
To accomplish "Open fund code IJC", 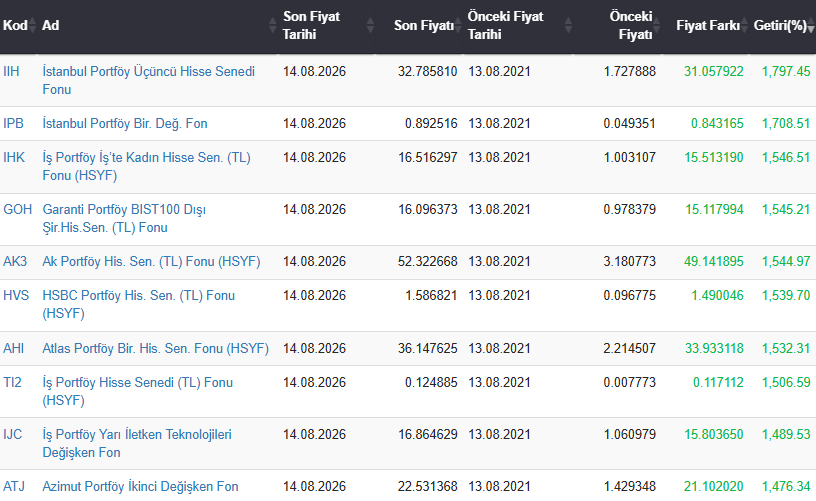I will [x=12, y=434].
